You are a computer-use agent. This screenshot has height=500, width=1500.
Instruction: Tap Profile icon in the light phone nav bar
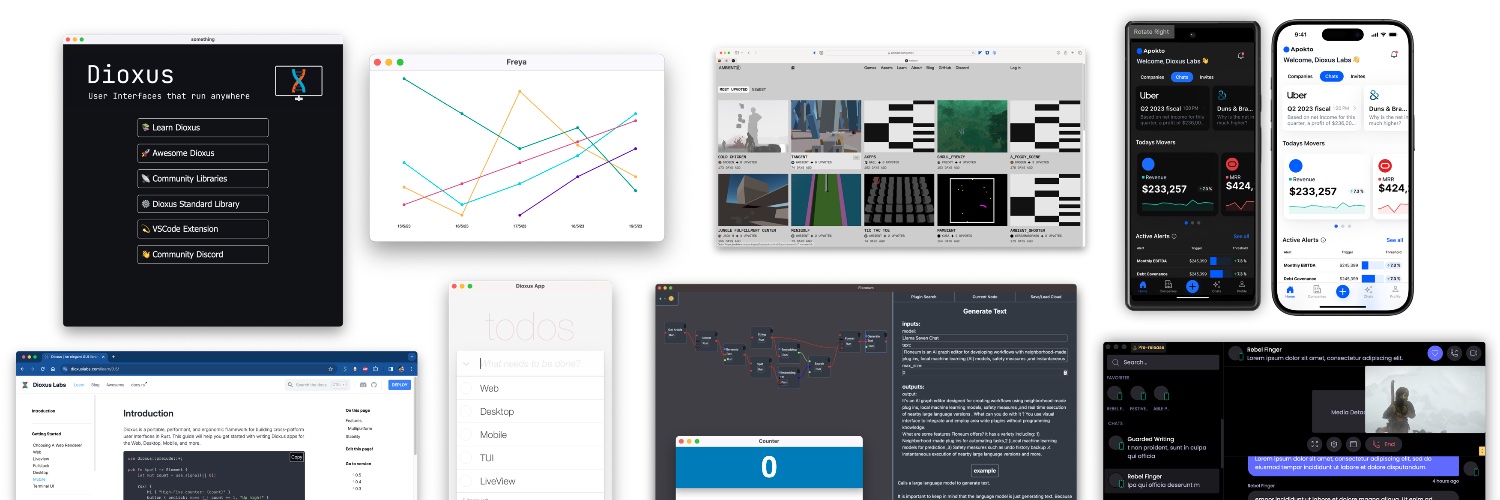pos(1395,292)
